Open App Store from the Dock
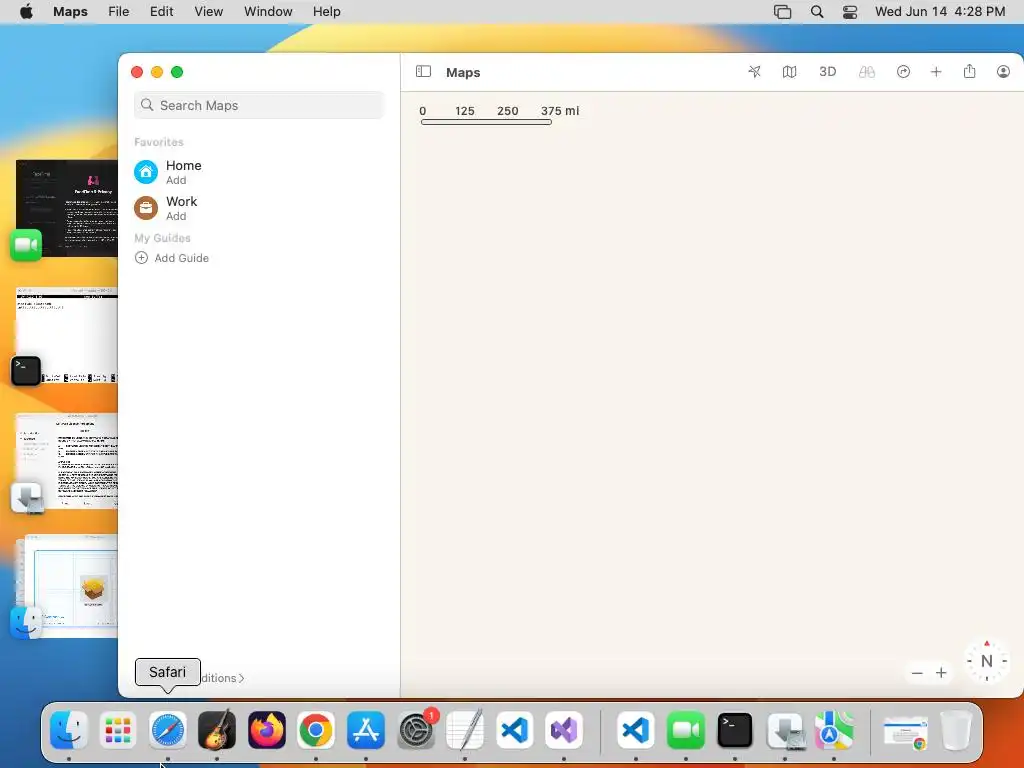 click(x=366, y=730)
